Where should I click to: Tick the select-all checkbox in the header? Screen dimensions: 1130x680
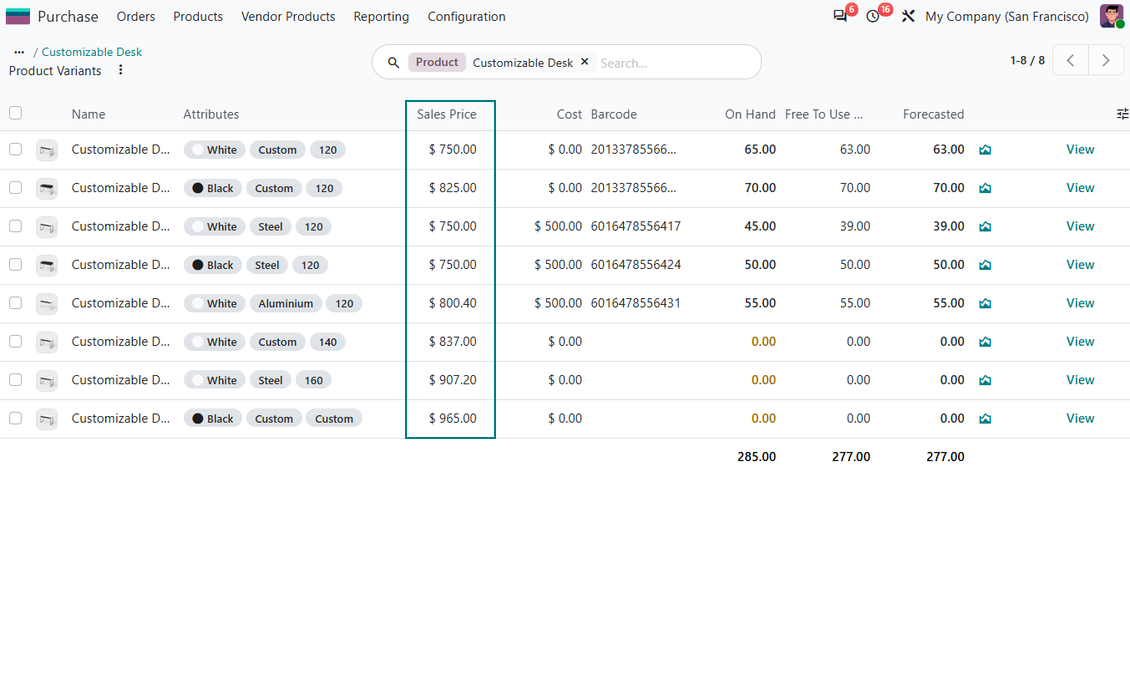coord(15,113)
